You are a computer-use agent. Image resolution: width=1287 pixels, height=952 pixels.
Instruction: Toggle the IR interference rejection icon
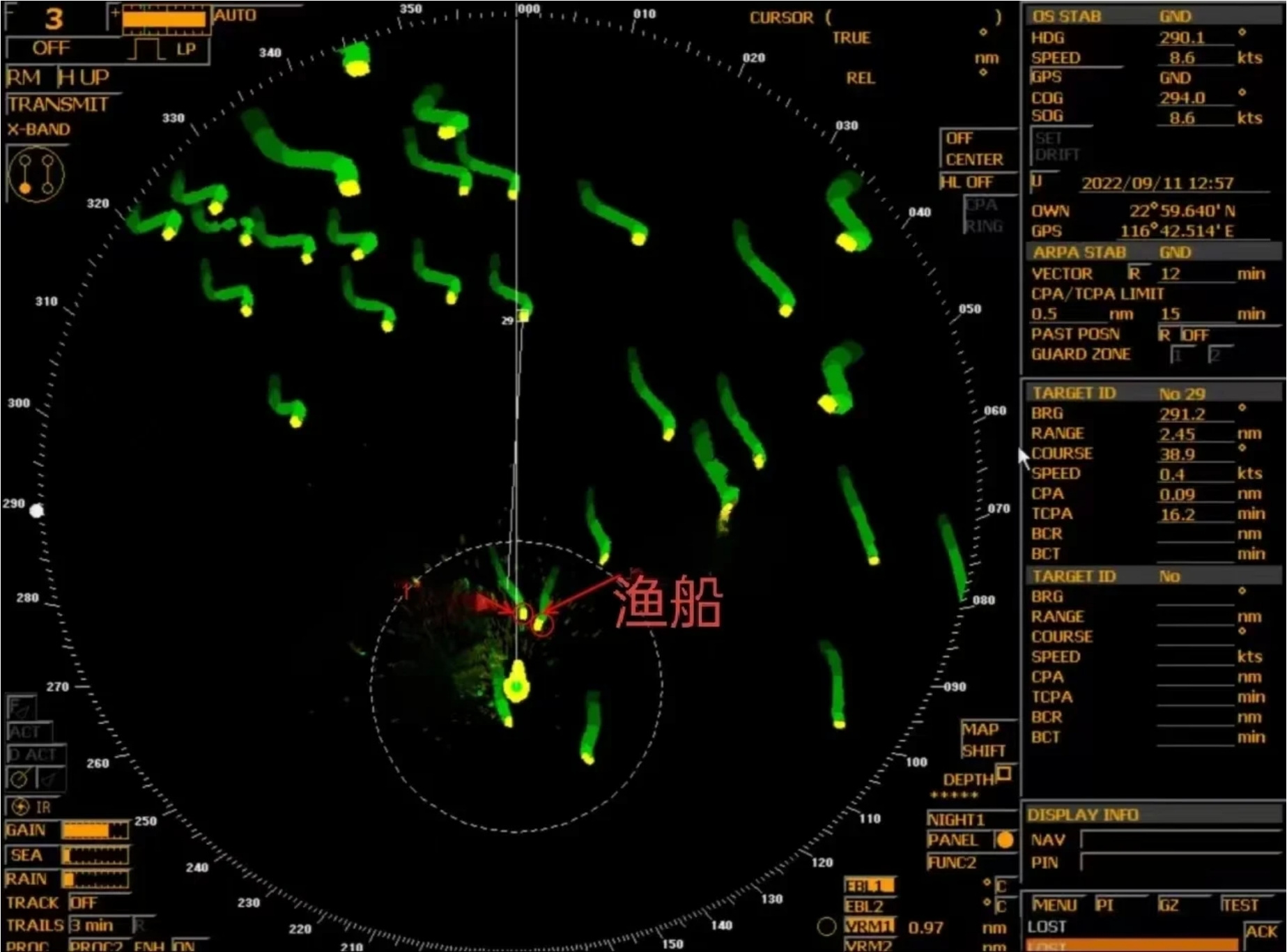[22, 807]
